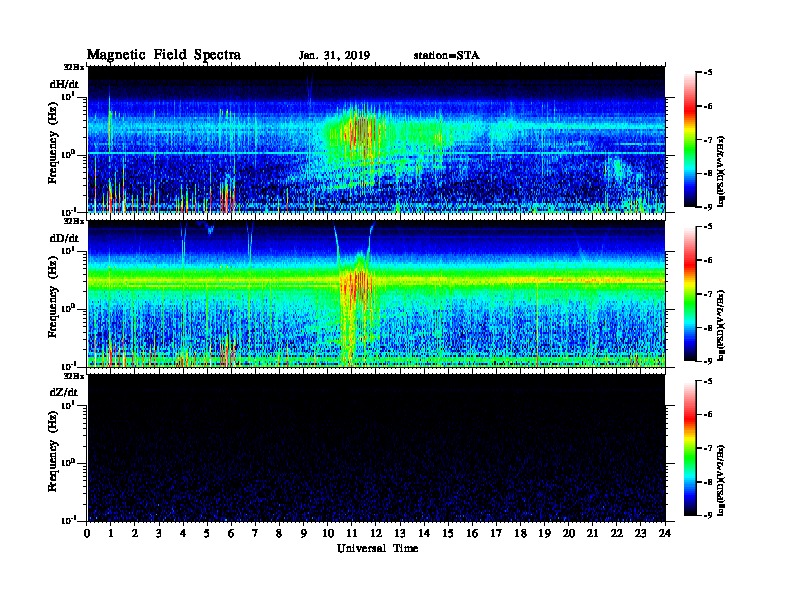Click the 10^0 frequency tick of the dZ/dt panel
Screen dimensions: 792x612
(68, 462)
